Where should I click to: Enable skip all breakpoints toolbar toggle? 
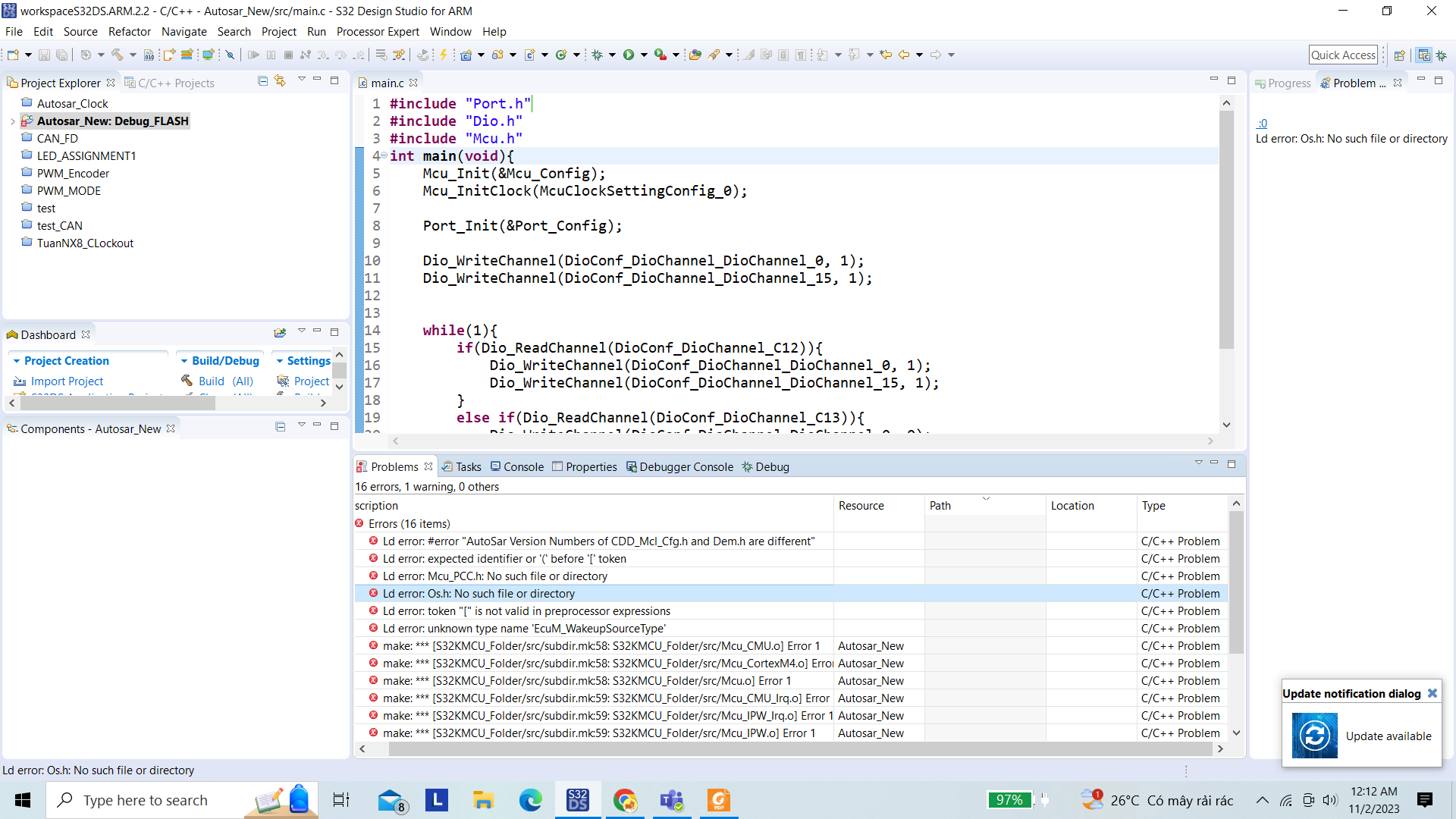pyautogui.click(x=230, y=54)
